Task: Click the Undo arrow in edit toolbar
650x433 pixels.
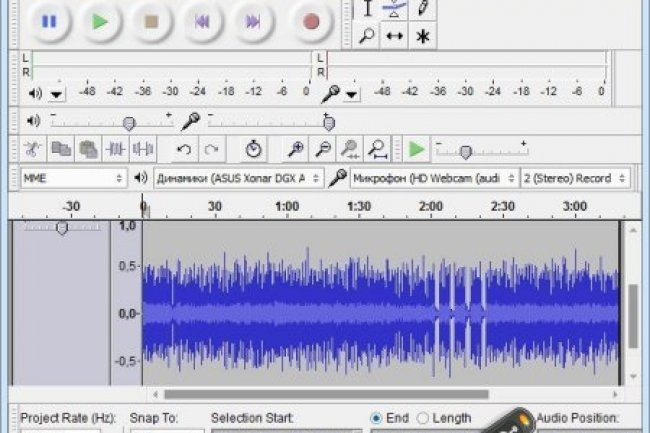Action: pos(183,149)
